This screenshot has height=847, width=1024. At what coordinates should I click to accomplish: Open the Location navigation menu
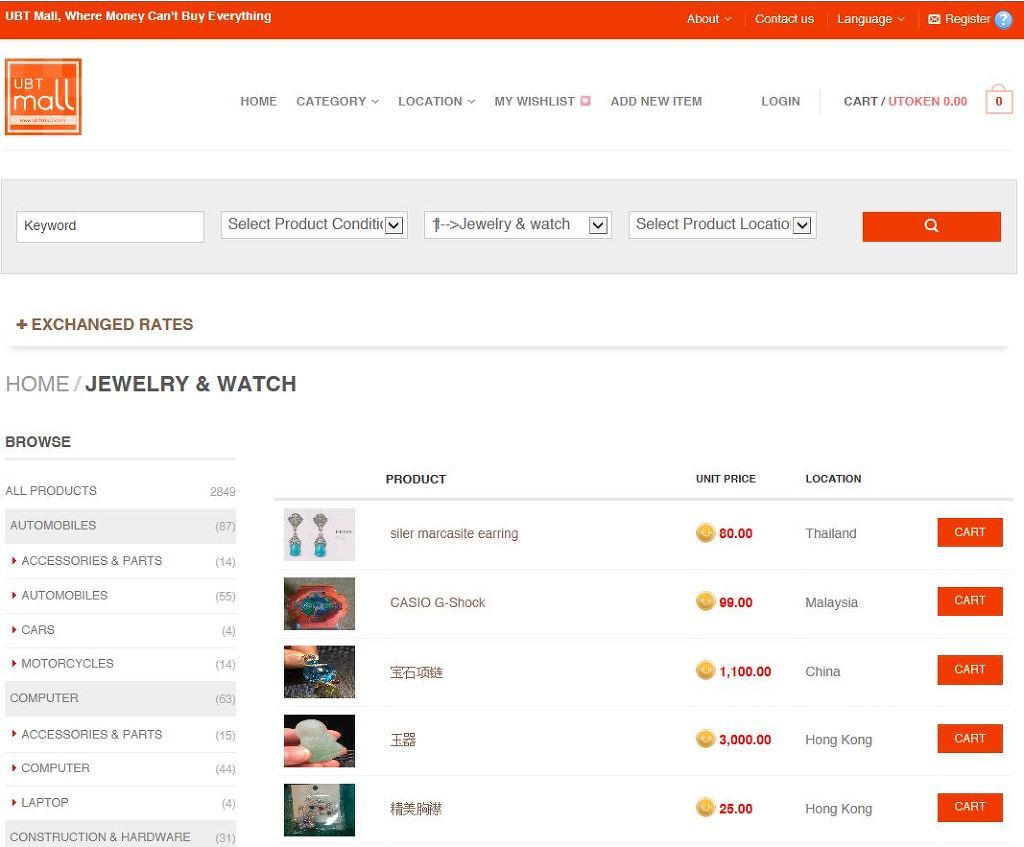[x=436, y=101]
